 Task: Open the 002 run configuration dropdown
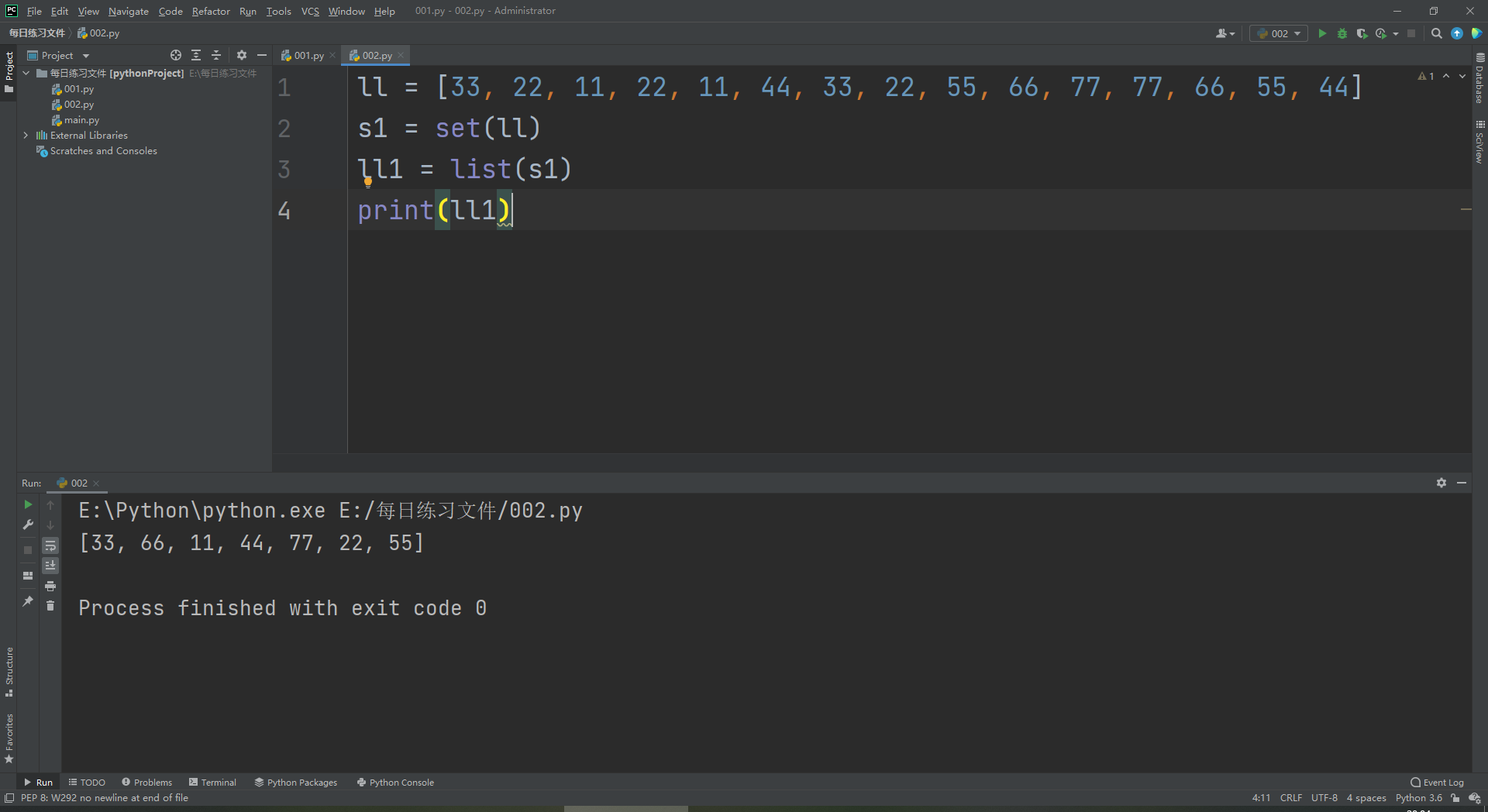coord(1279,33)
